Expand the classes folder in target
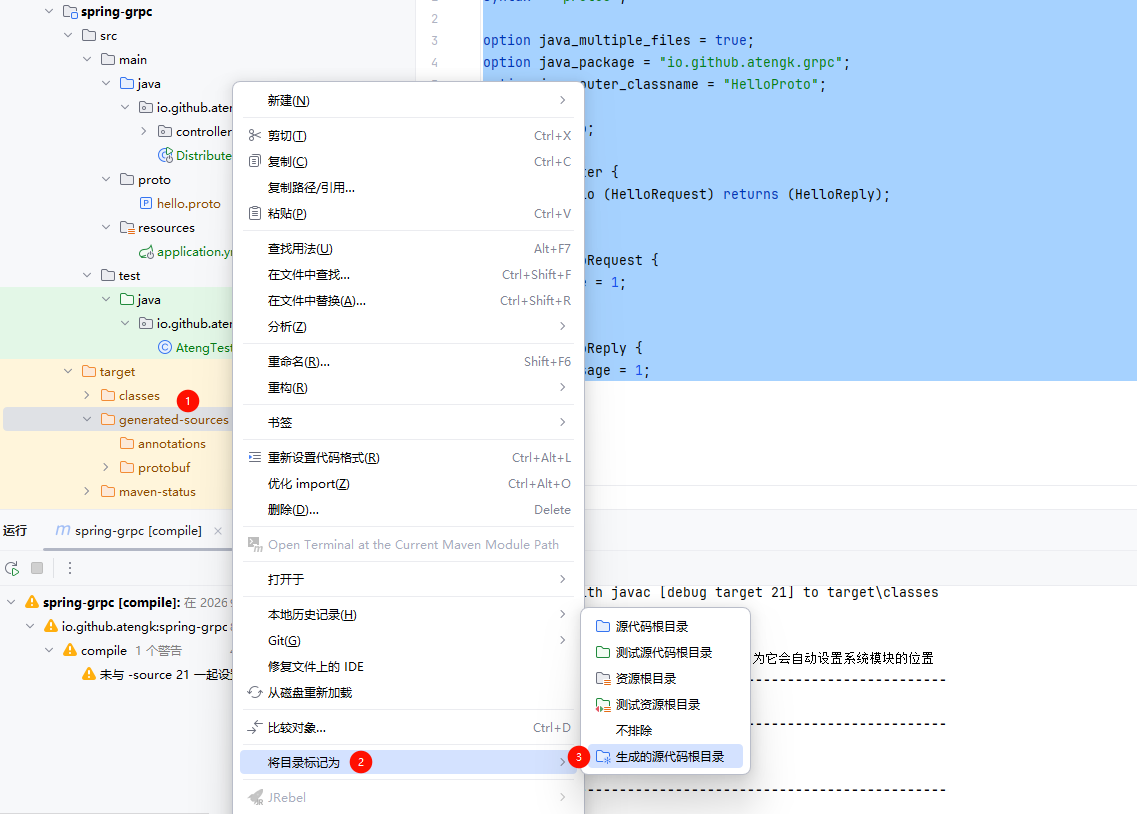1137x814 pixels. (88, 396)
